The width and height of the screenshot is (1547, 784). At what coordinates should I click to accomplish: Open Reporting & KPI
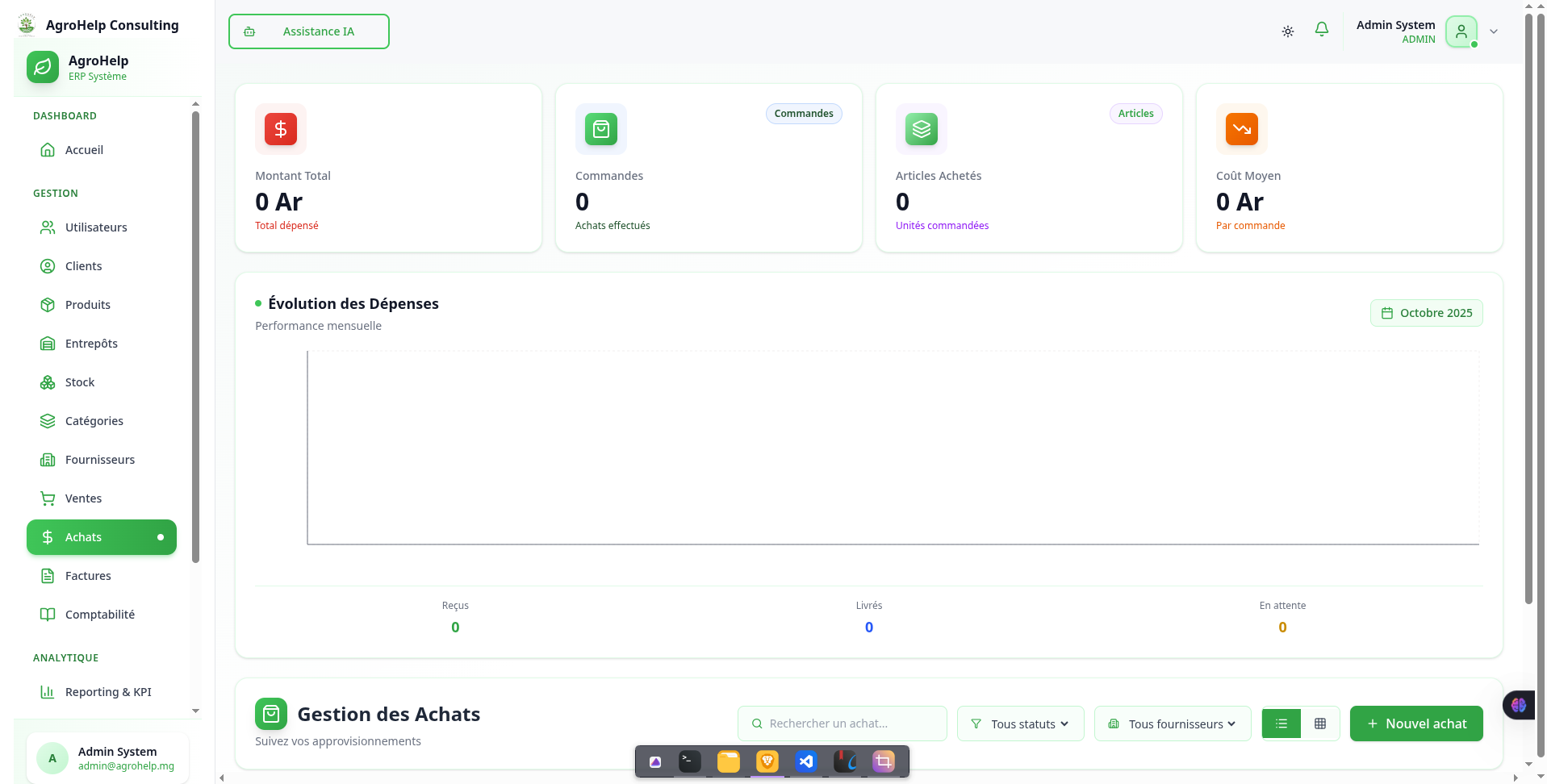click(x=108, y=692)
